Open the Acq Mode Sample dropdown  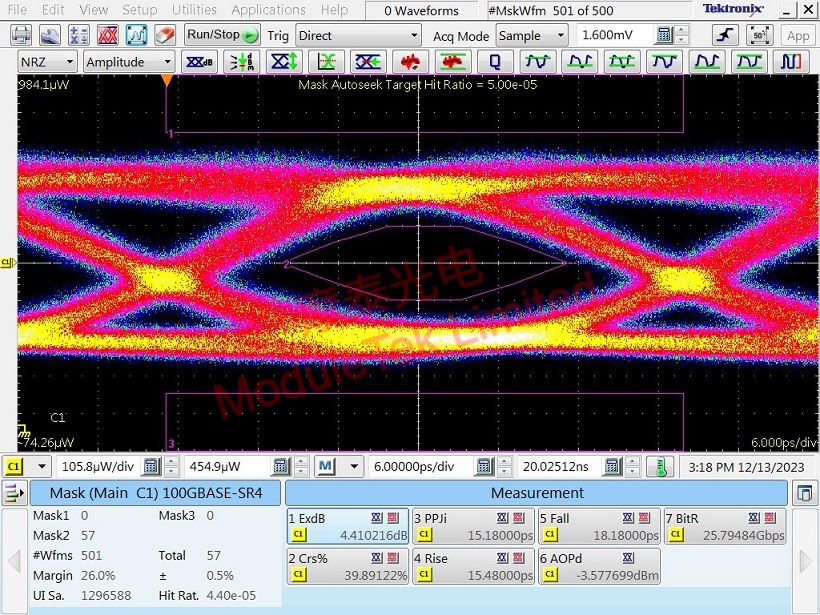pyautogui.click(x=530, y=33)
